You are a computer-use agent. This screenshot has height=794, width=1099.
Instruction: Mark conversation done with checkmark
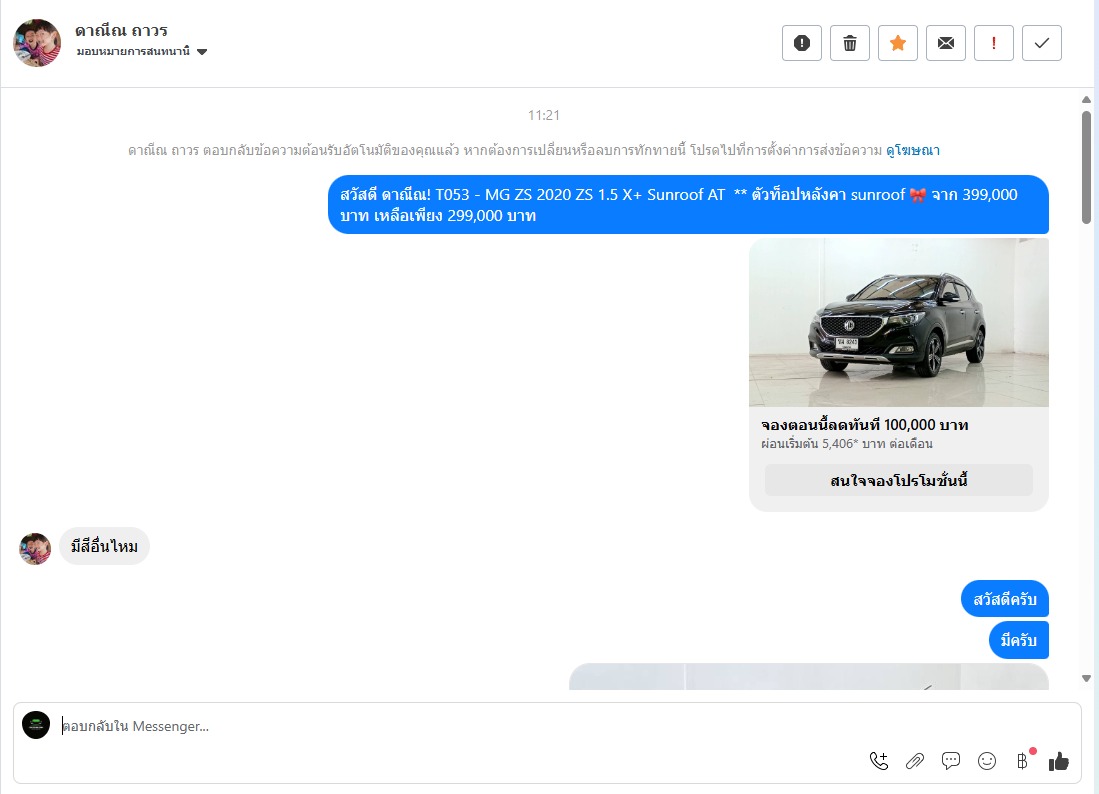pyautogui.click(x=1042, y=43)
